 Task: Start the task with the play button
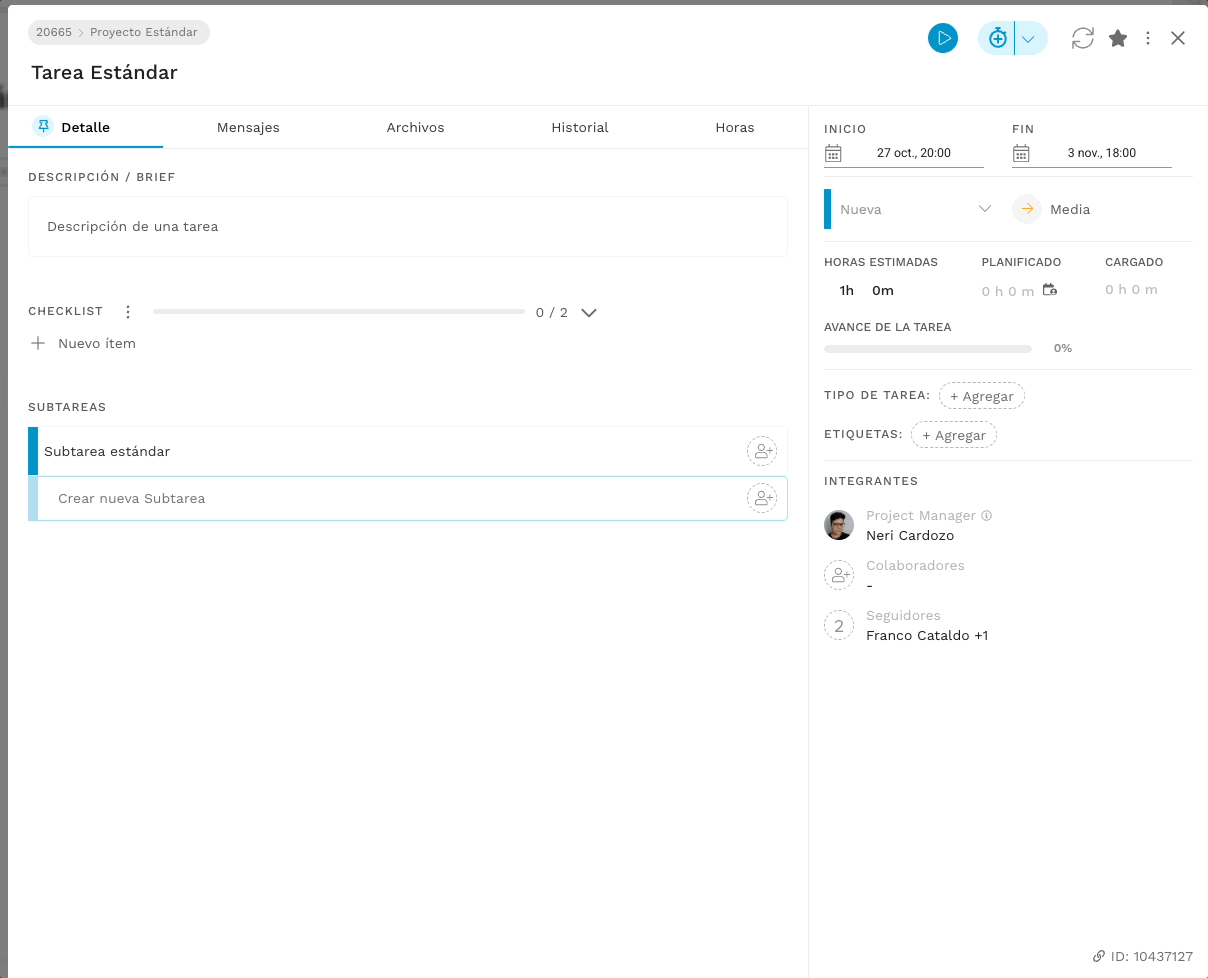click(942, 38)
